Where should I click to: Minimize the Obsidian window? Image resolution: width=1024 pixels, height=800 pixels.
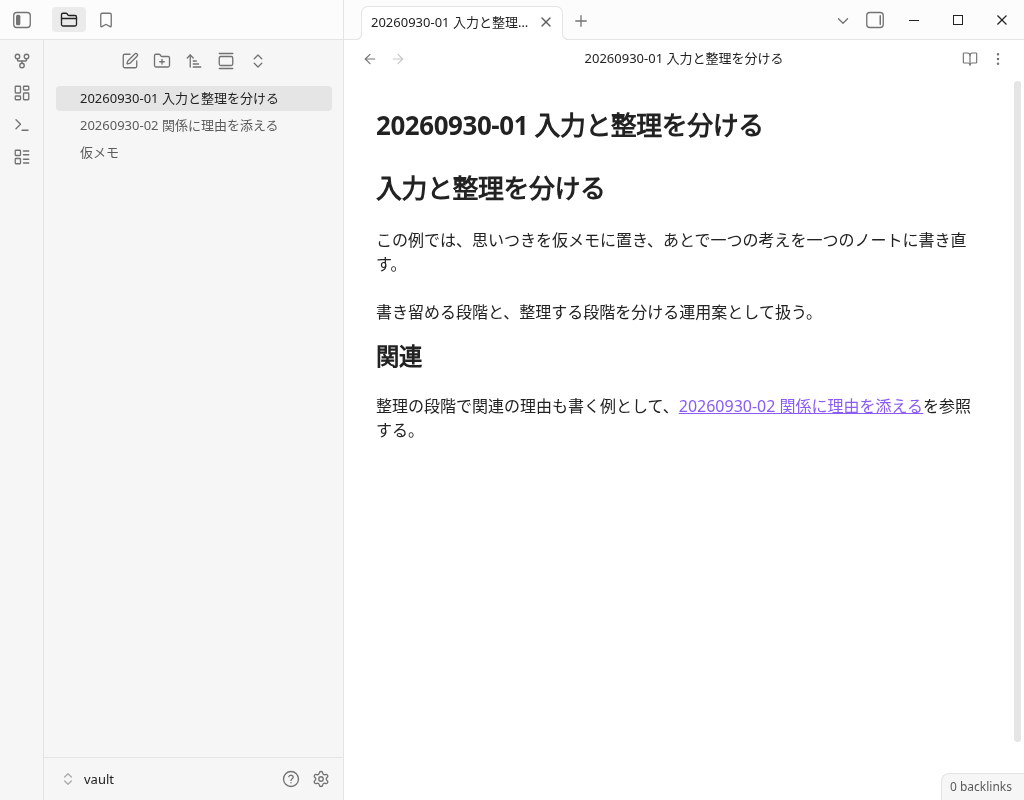point(914,20)
